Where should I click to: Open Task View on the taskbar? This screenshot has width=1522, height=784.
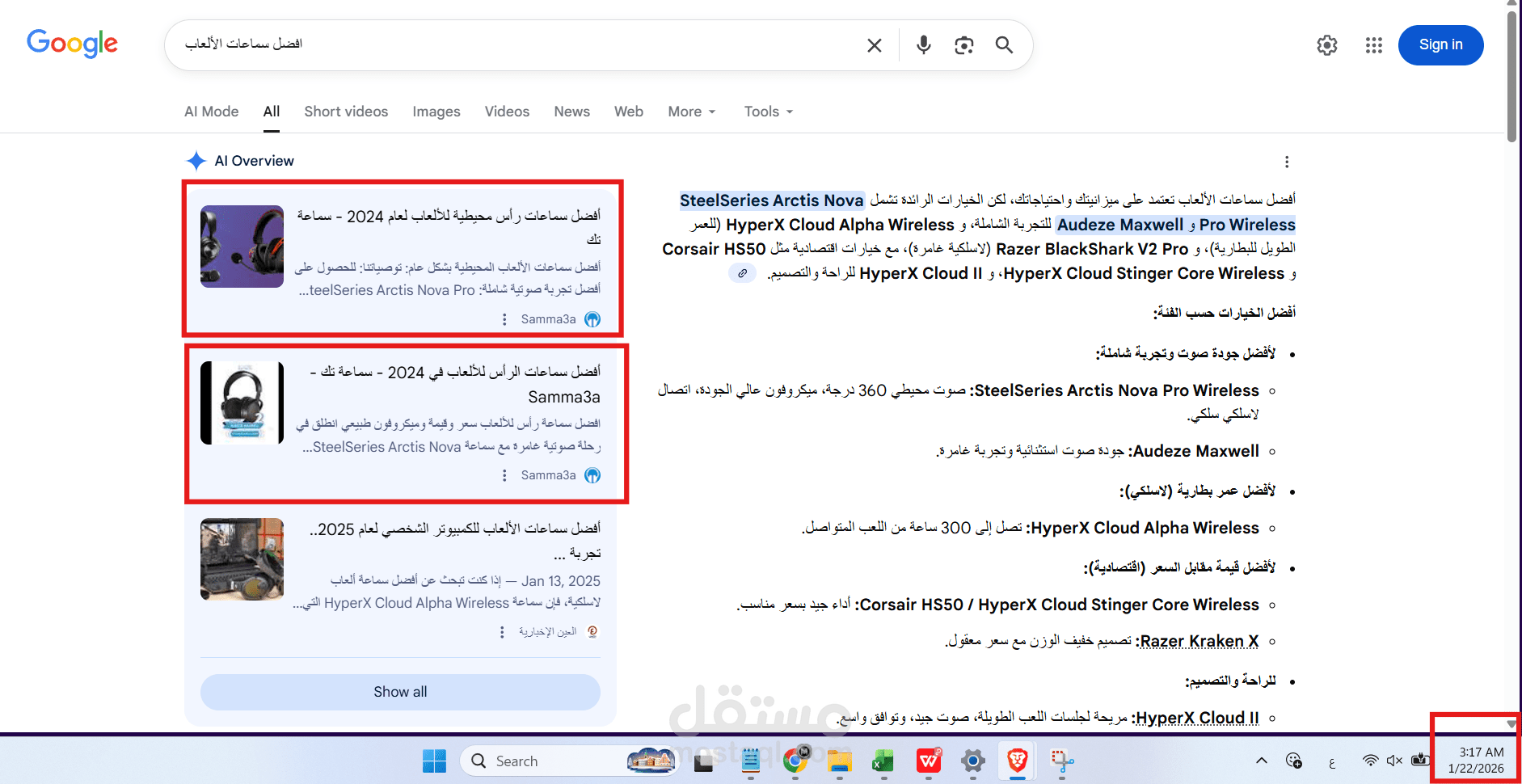(703, 761)
